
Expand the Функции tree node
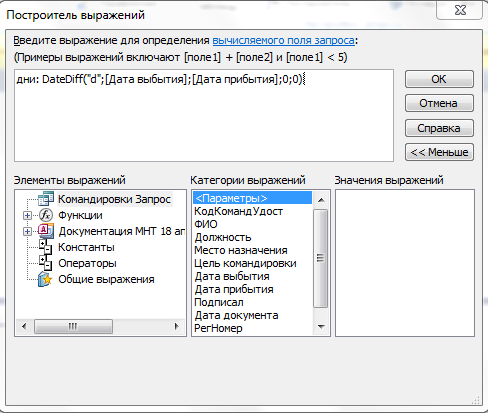(x=27, y=215)
